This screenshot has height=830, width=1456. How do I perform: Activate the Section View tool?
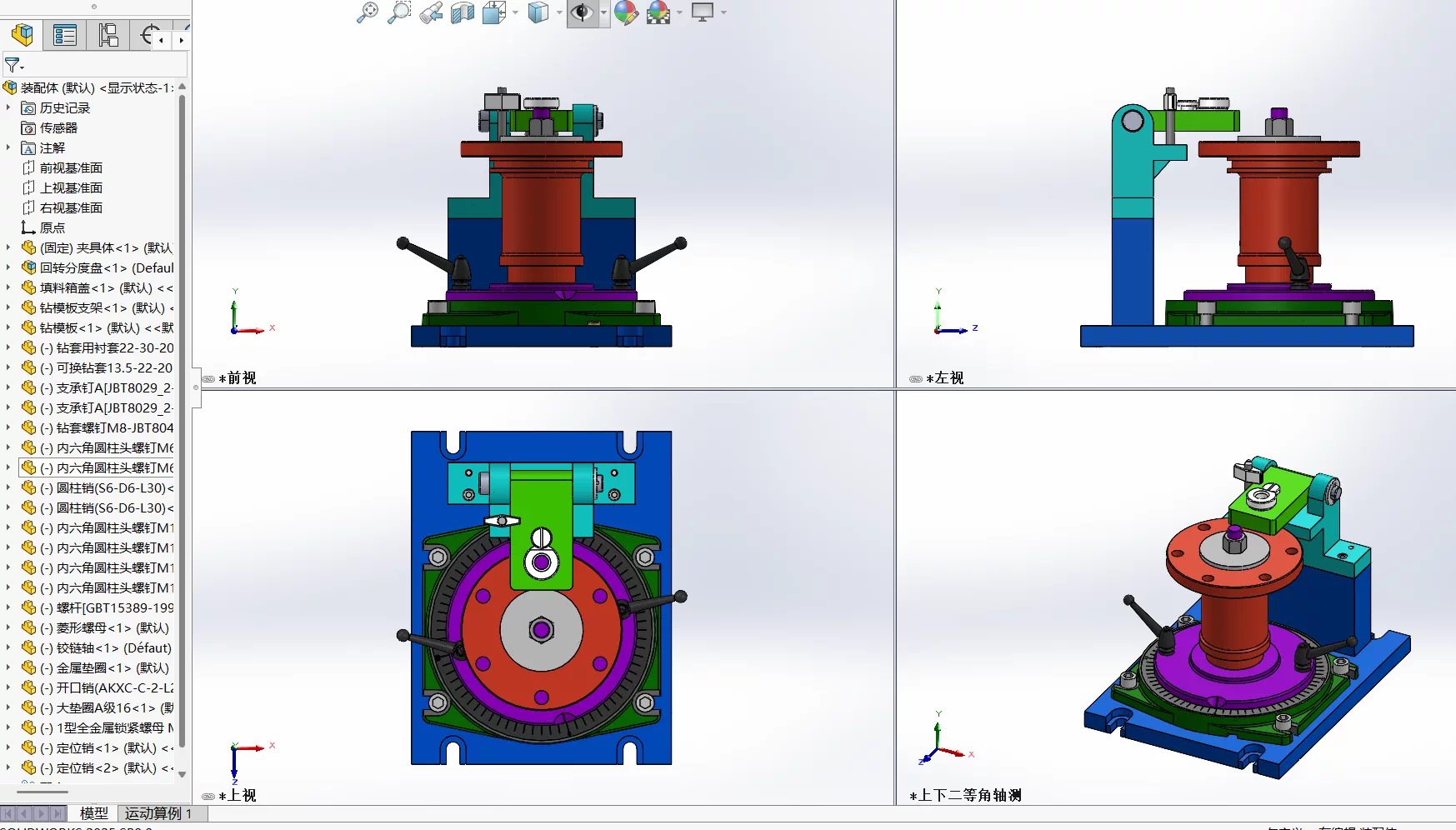pos(463,12)
